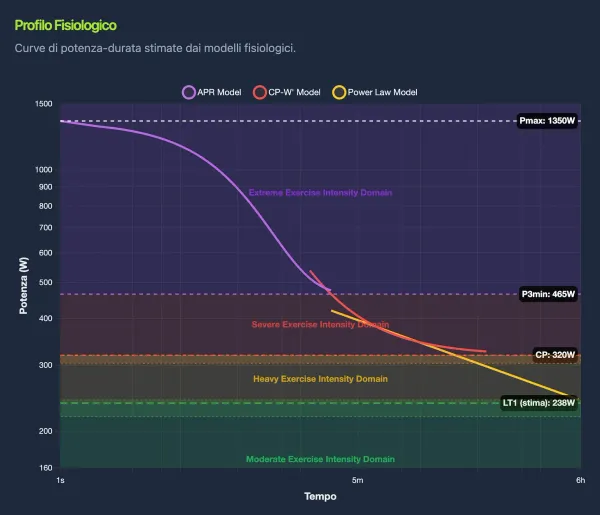This screenshot has width=600, height=515.
Task: Click the APR Model legend label
Action: click(x=219, y=92)
